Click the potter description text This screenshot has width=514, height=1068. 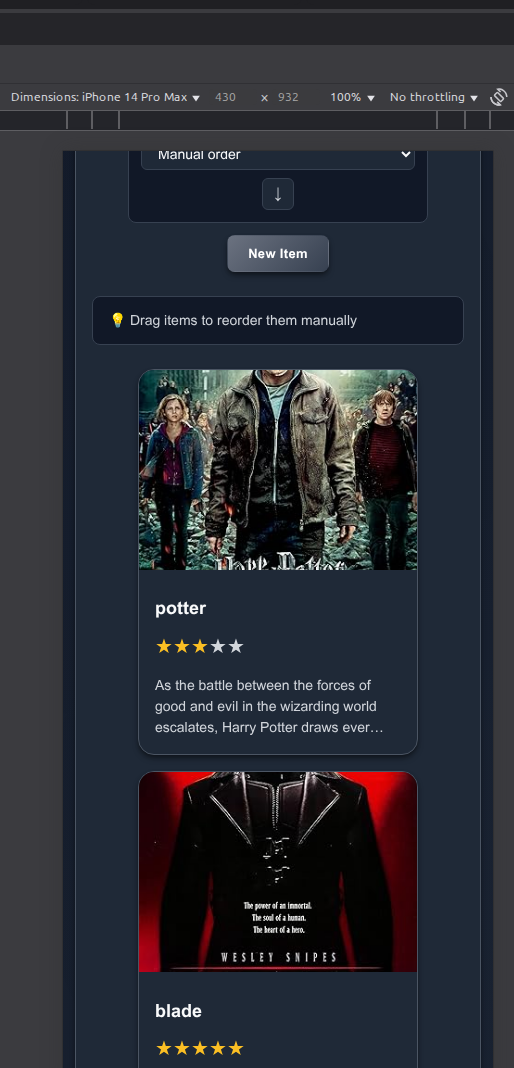270,706
